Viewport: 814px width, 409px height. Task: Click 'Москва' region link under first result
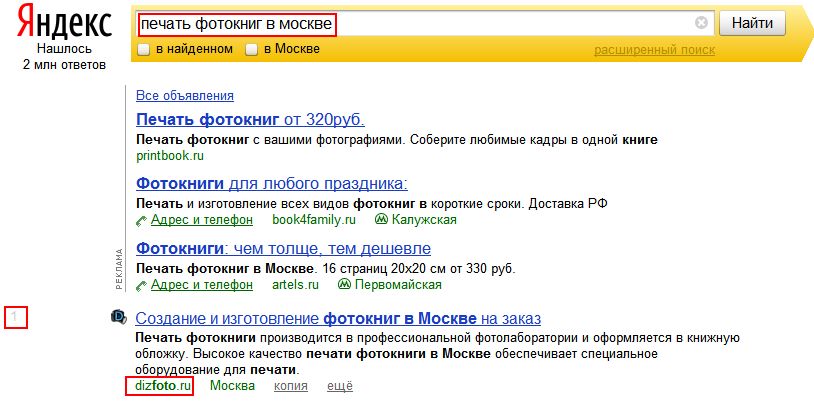pyautogui.click(x=233, y=386)
